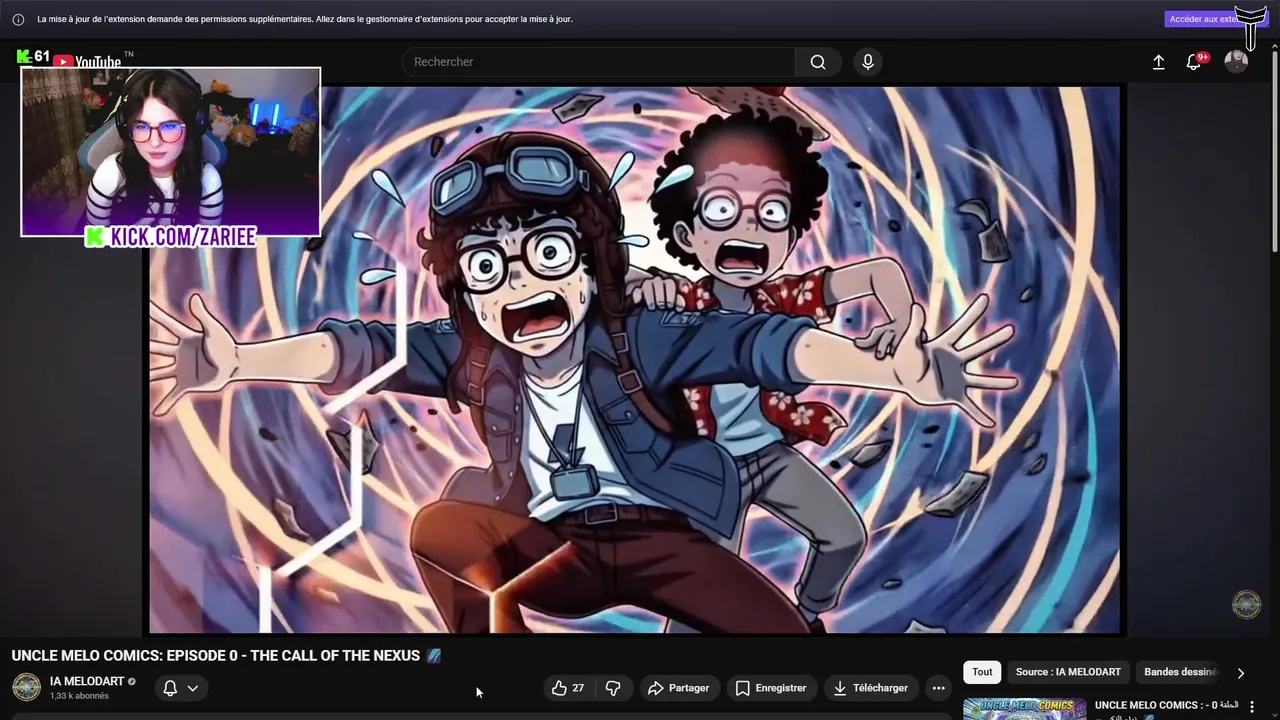Open options for Uncle Melo Comics suggestion
This screenshot has height=720, width=1280.
coord(1251,706)
